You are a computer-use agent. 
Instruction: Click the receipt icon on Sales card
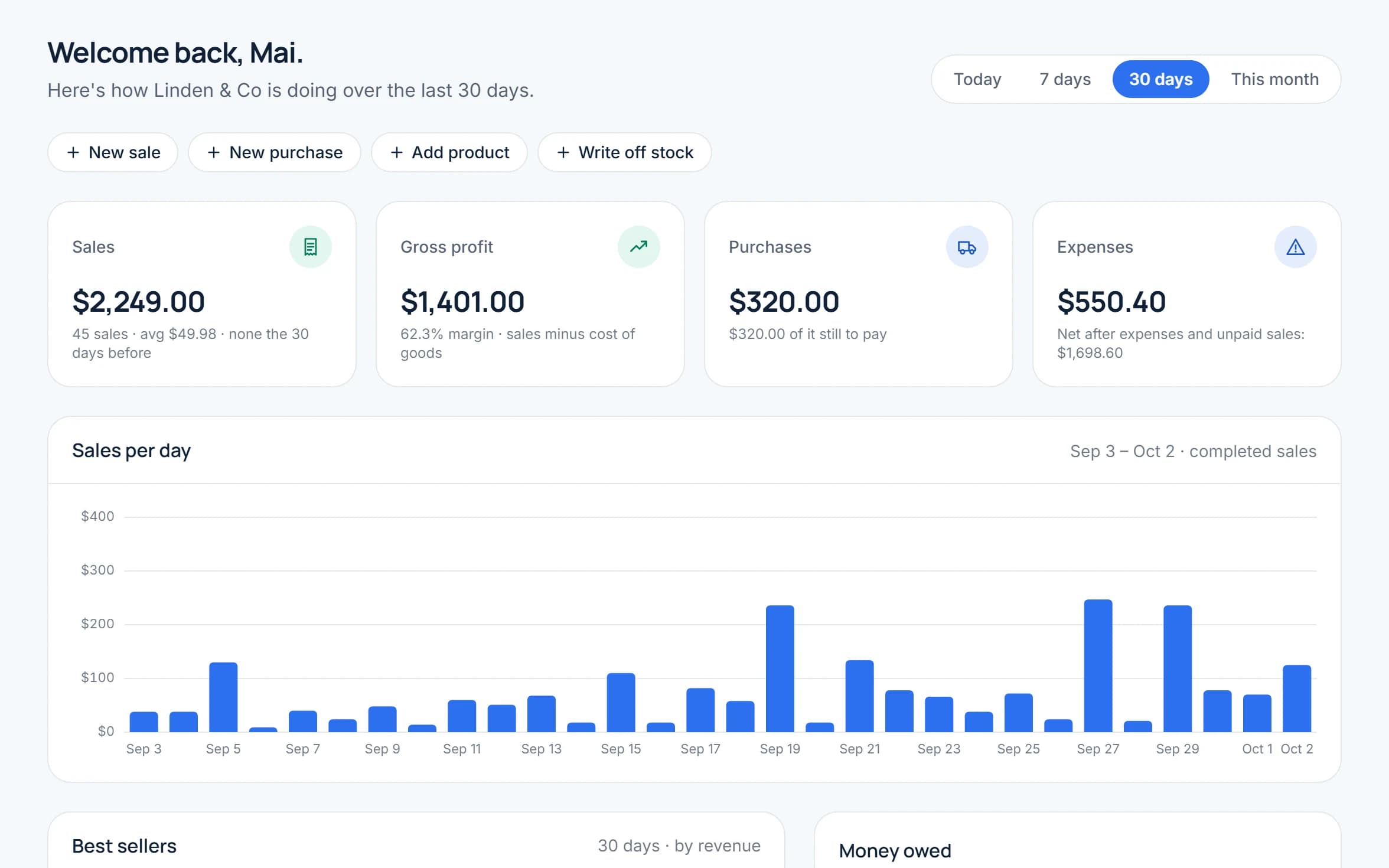pos(310,247)
